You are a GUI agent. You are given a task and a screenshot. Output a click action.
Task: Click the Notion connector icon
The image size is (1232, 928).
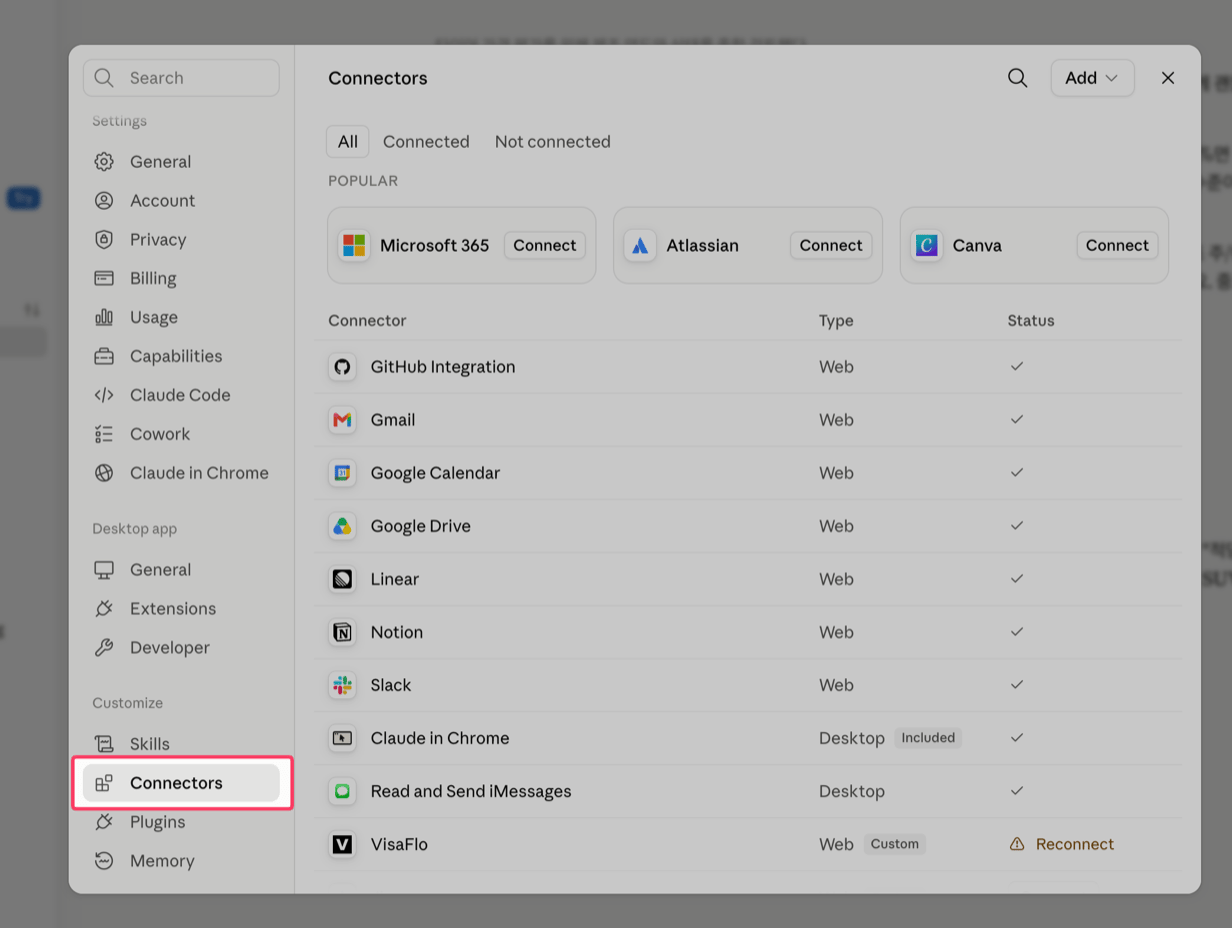[x=342, y=632]
